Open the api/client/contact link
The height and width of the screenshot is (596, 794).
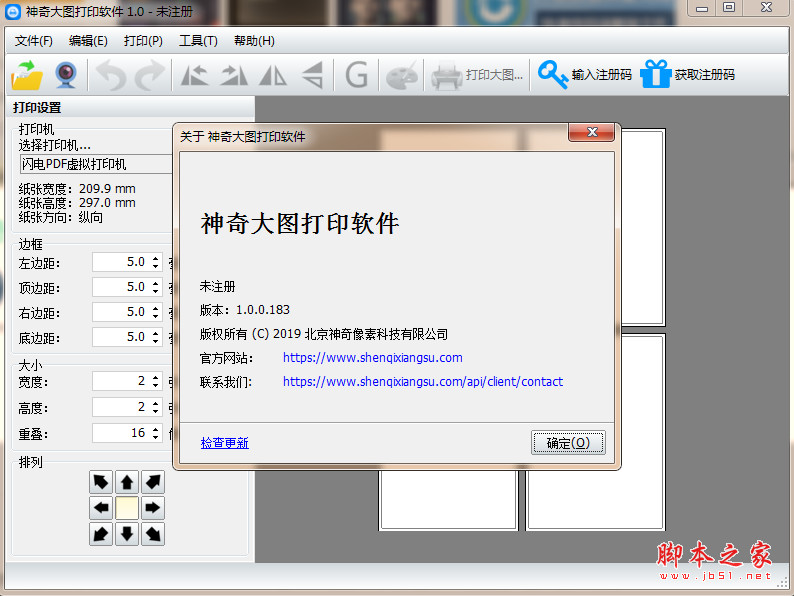[423, 381]
